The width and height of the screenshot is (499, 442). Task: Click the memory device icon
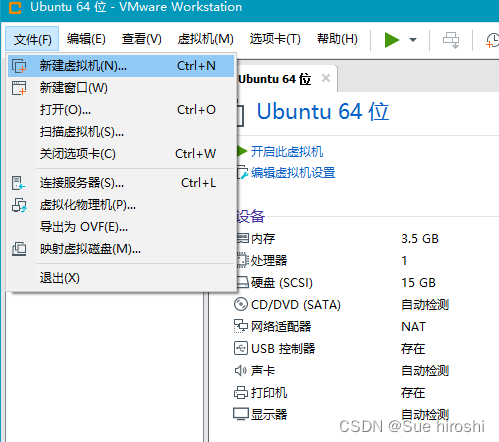tap(243, 238)
